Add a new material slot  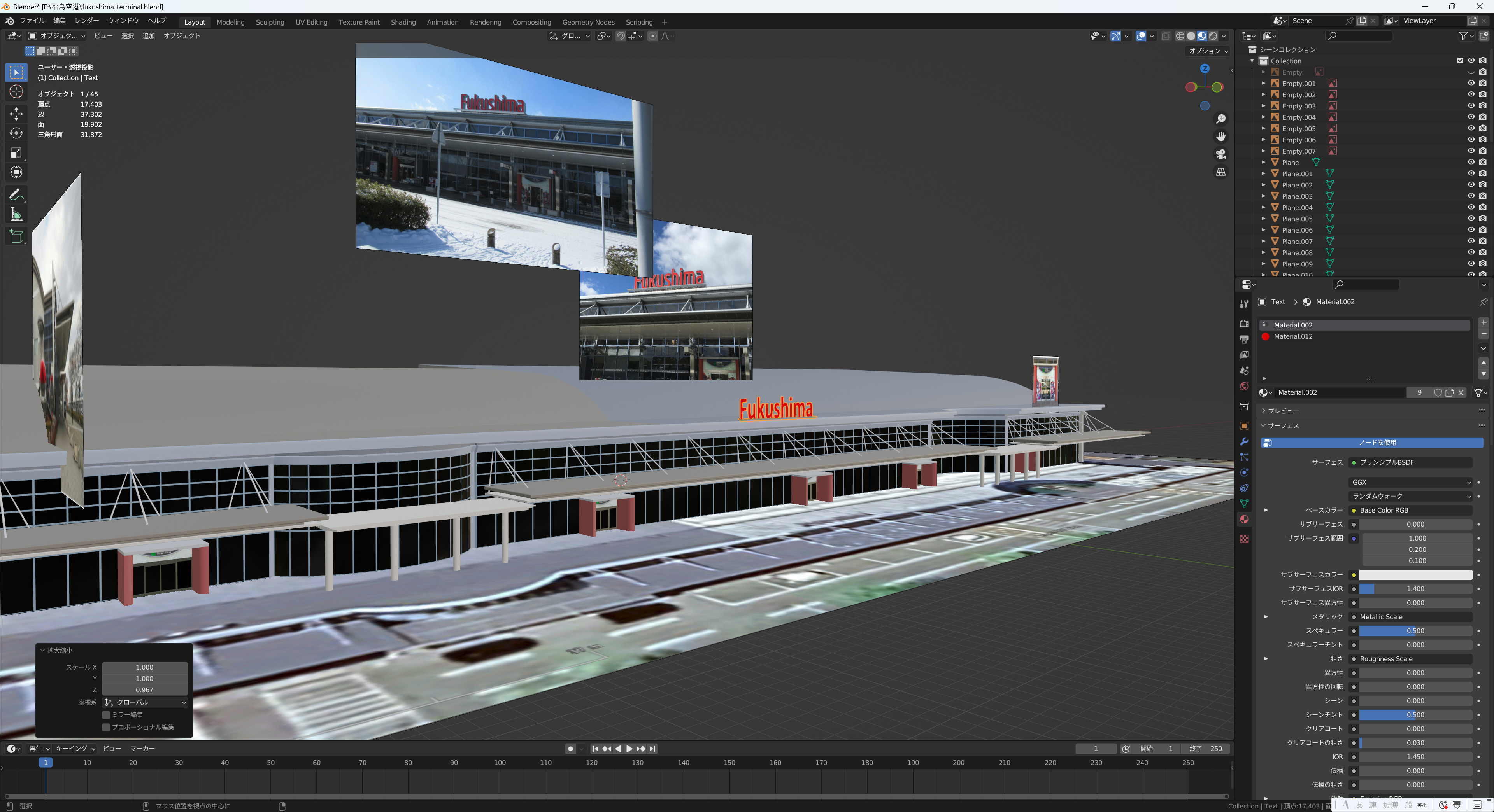pos(1483,323)
